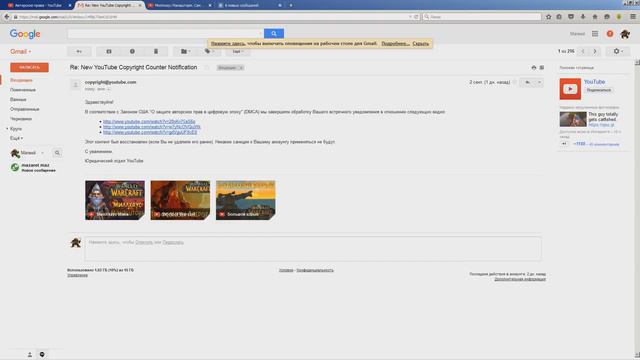The image size is (640, 360).
Task: Click Подробнее link in notification banner
Action: [395, 43]
